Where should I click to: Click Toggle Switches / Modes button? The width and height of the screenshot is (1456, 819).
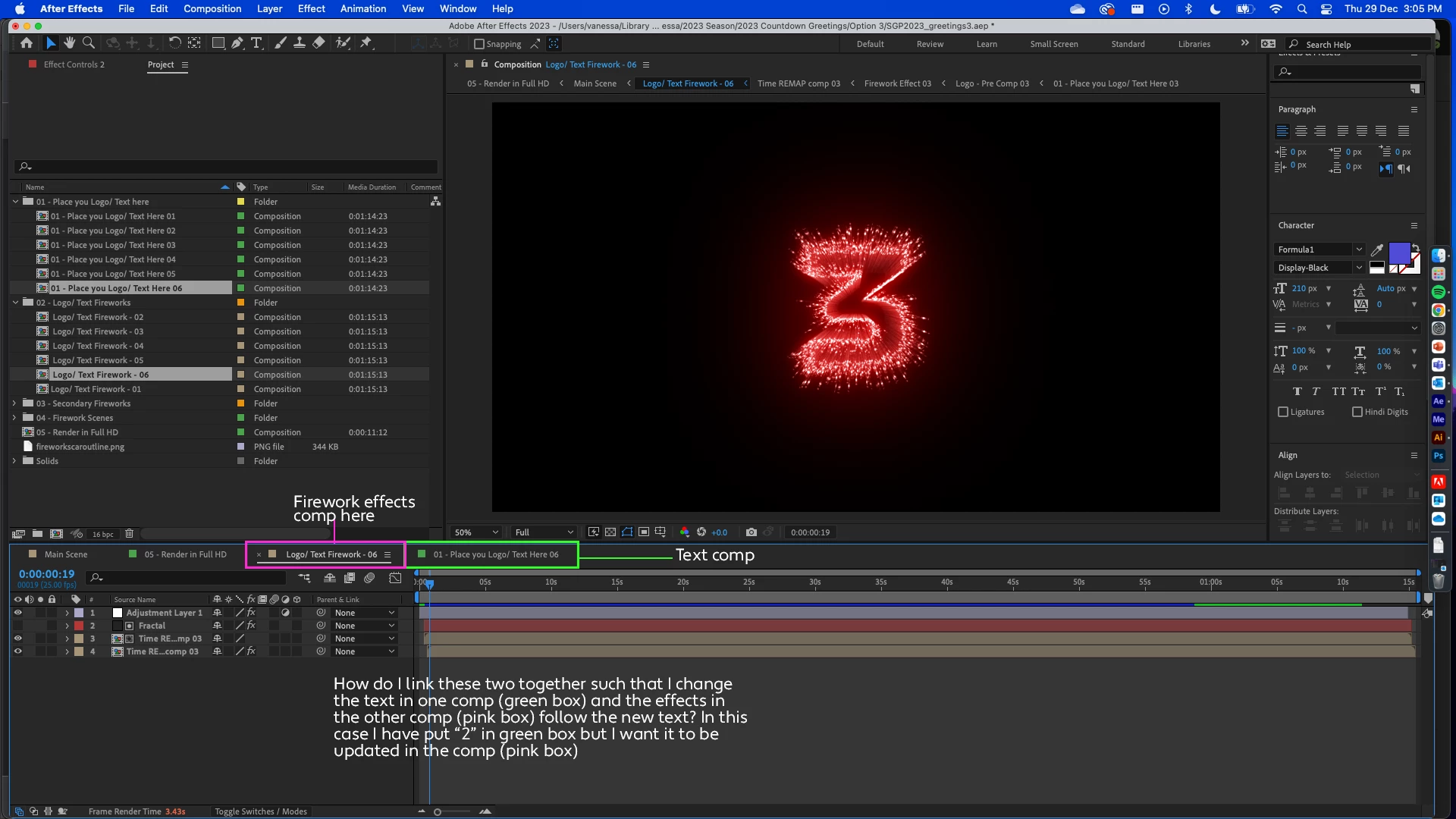[x=260, y=811]
